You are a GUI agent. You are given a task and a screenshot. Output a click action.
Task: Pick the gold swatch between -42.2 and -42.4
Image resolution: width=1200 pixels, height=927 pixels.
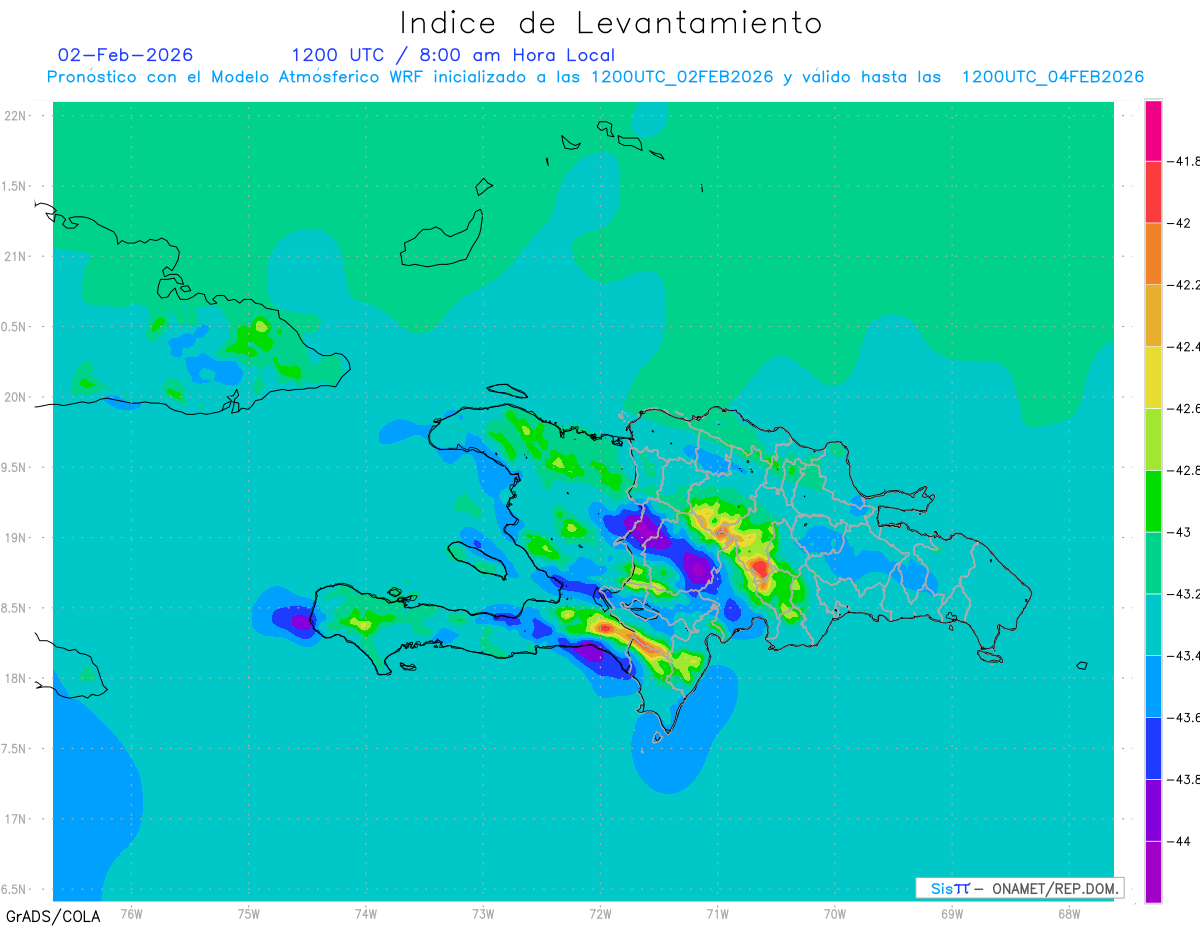coord(1153,316)
